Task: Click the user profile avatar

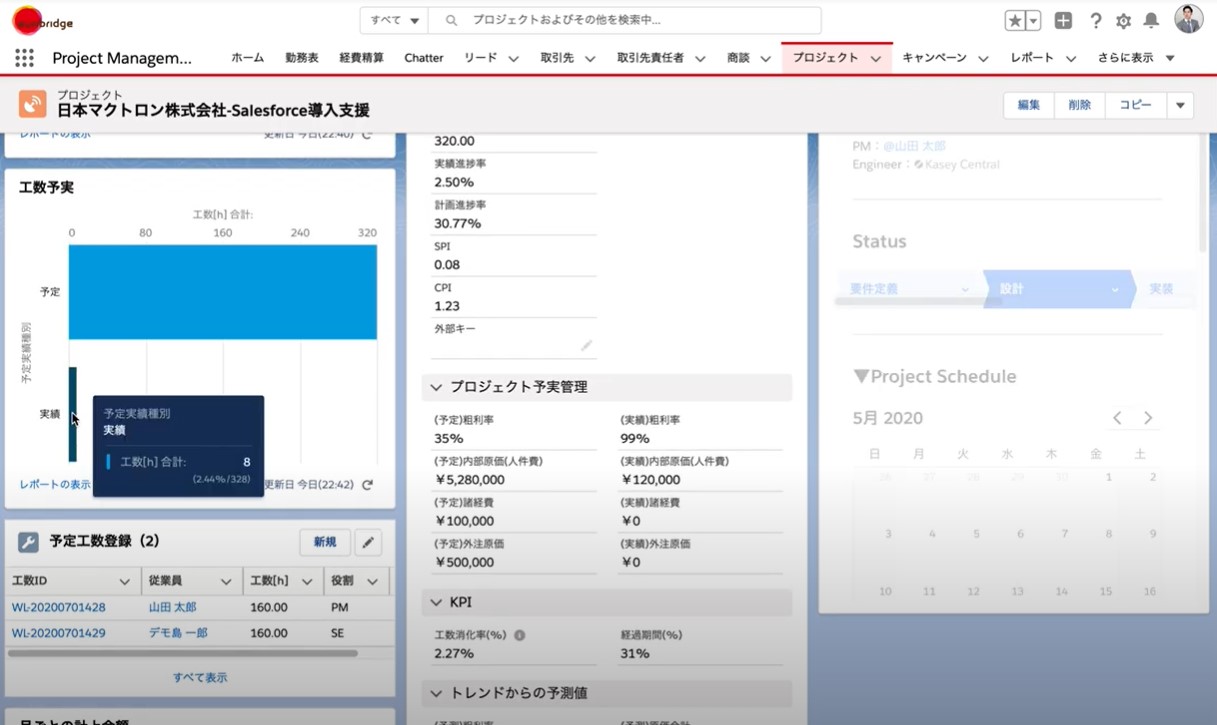Action: tap(1188, 19)
